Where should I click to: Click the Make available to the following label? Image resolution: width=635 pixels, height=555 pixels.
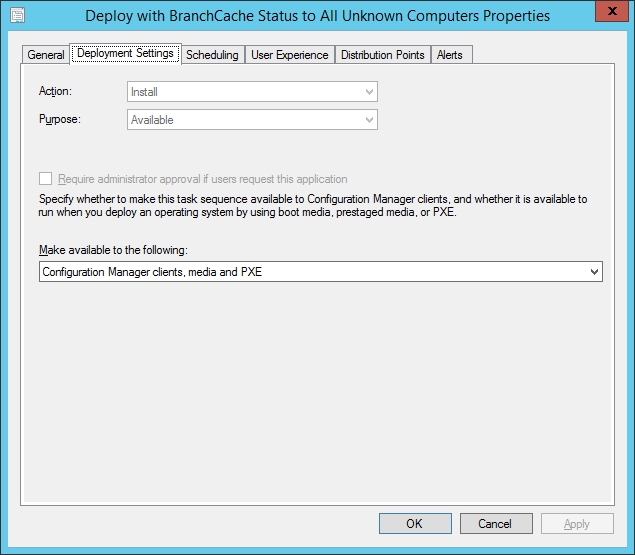113,249
